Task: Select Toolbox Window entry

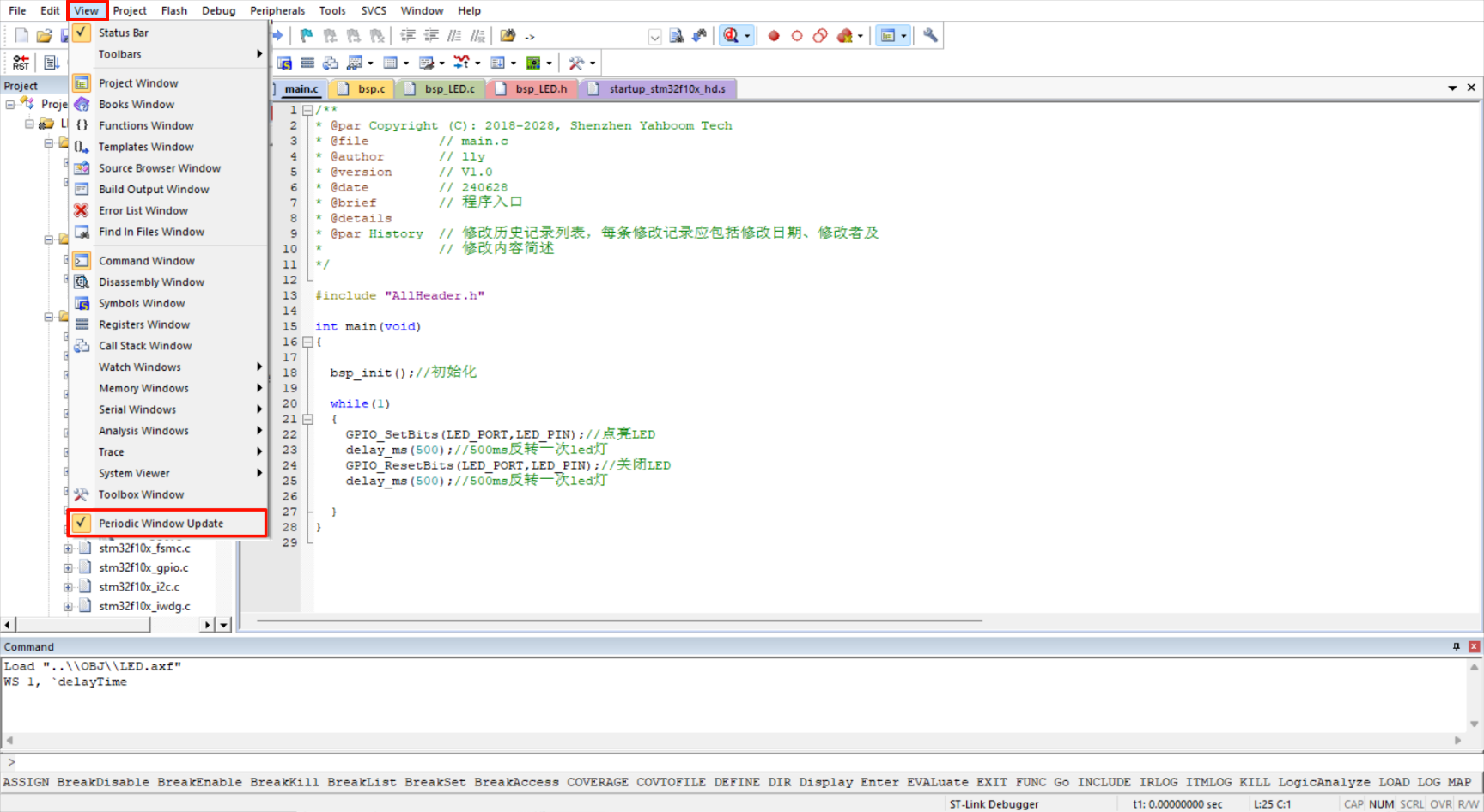Action: 168,495
